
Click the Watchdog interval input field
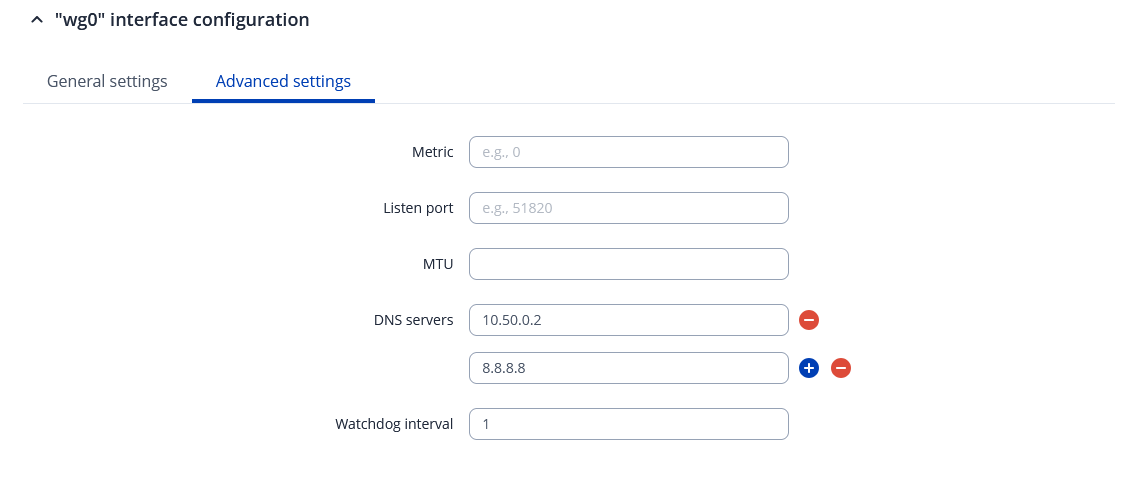628,424
